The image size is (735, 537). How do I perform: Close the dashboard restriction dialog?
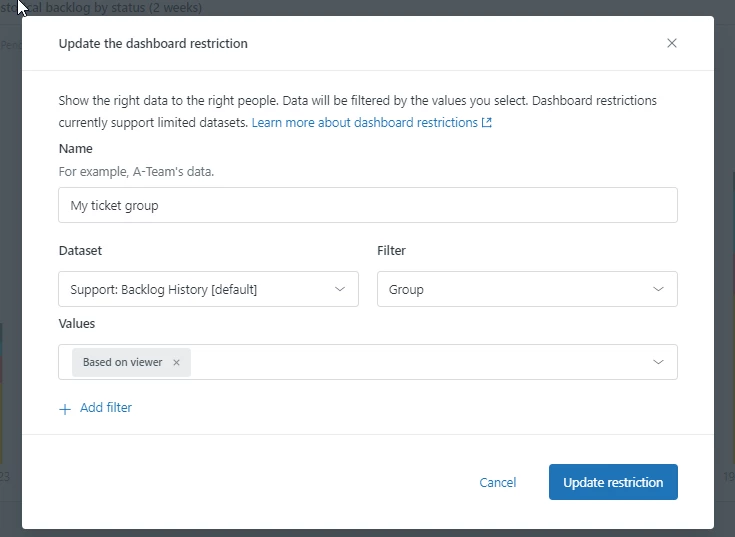(672, 43)
